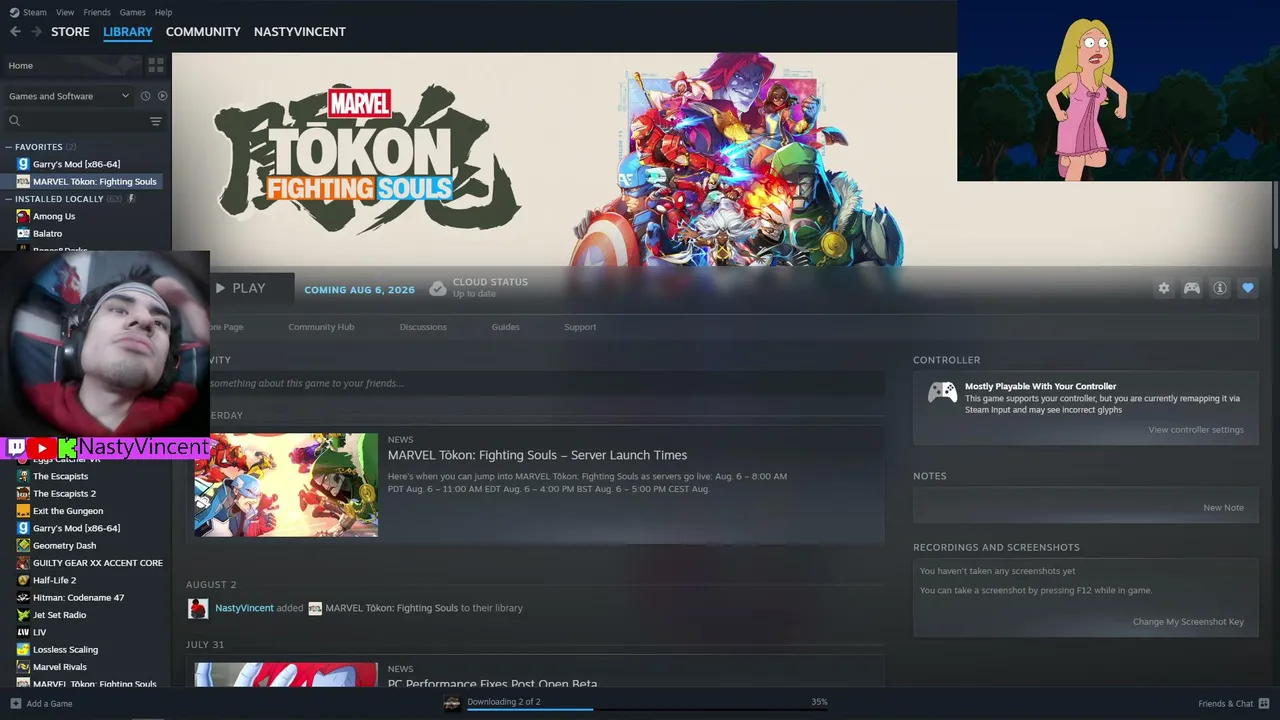Open the NASTYVINCENT profile tab
Viewport: 1280px width, 720px height.
pos(300,32)
